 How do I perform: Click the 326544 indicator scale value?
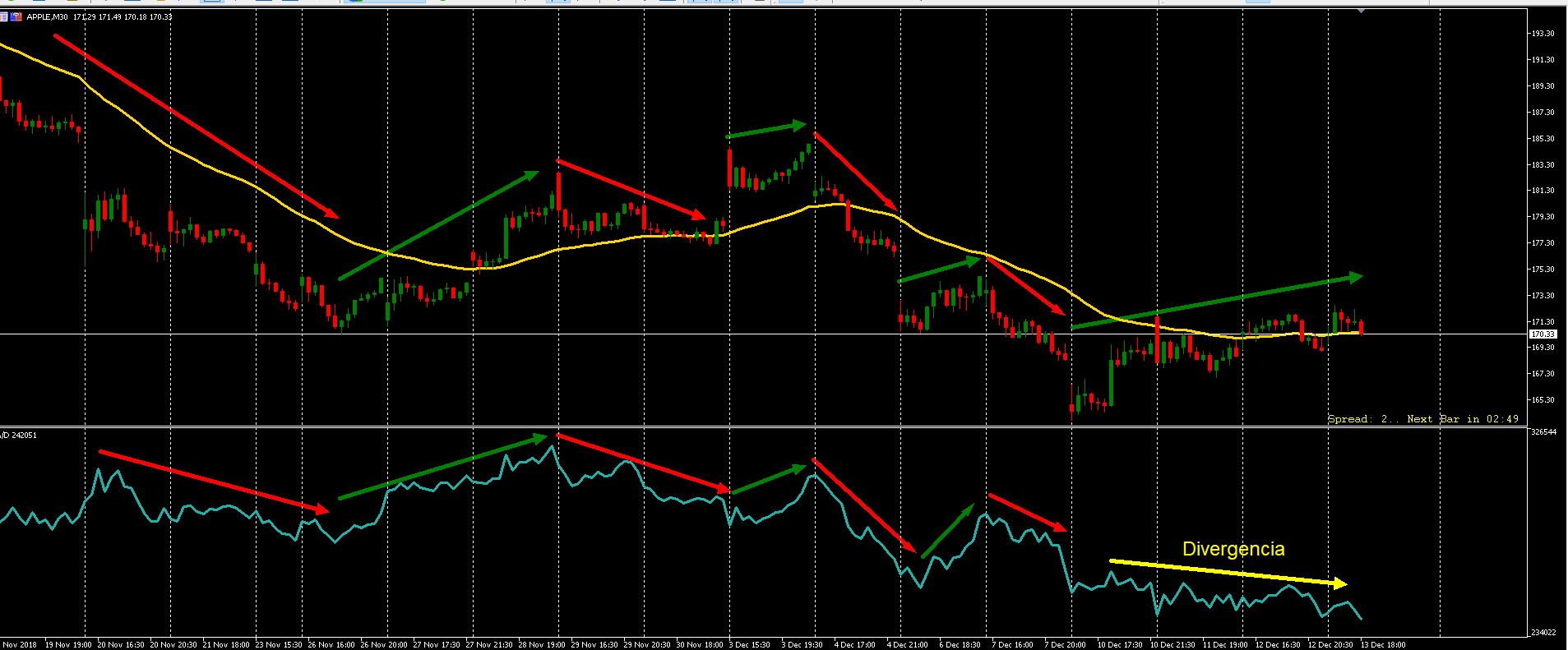pyautogui.click(x=1543, y=432)
